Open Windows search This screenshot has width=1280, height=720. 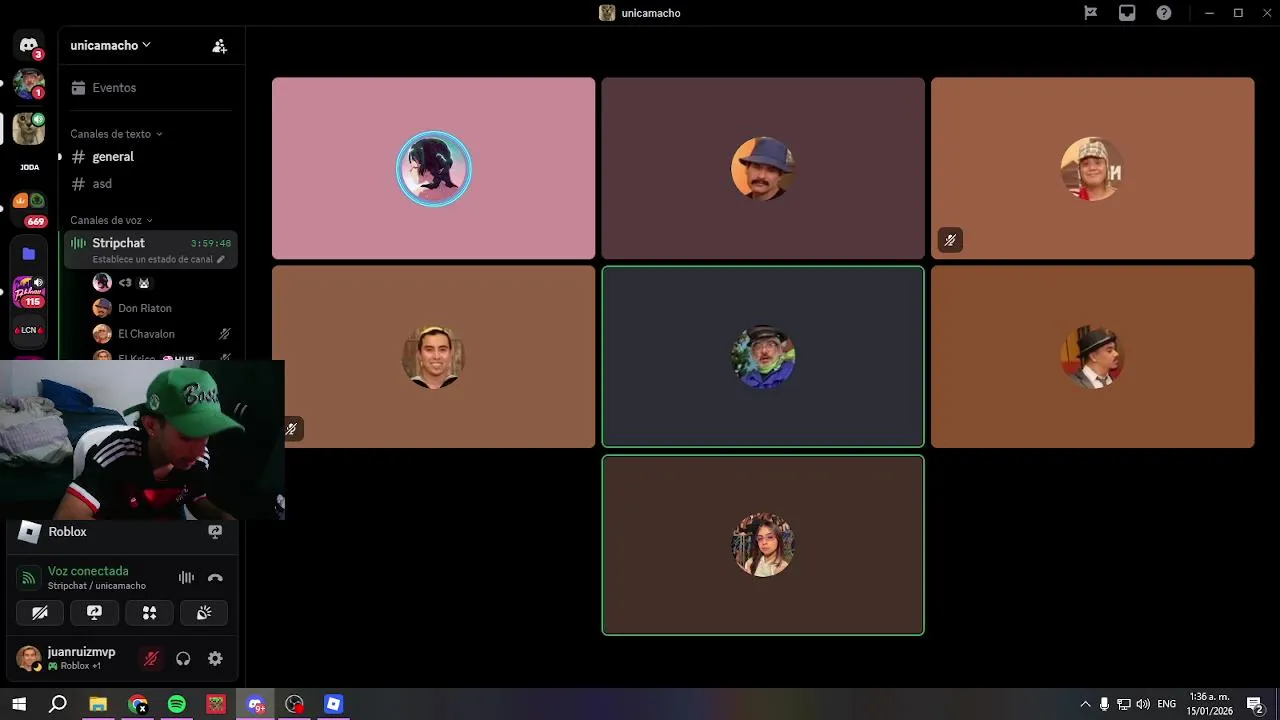[x=58, y=704]
